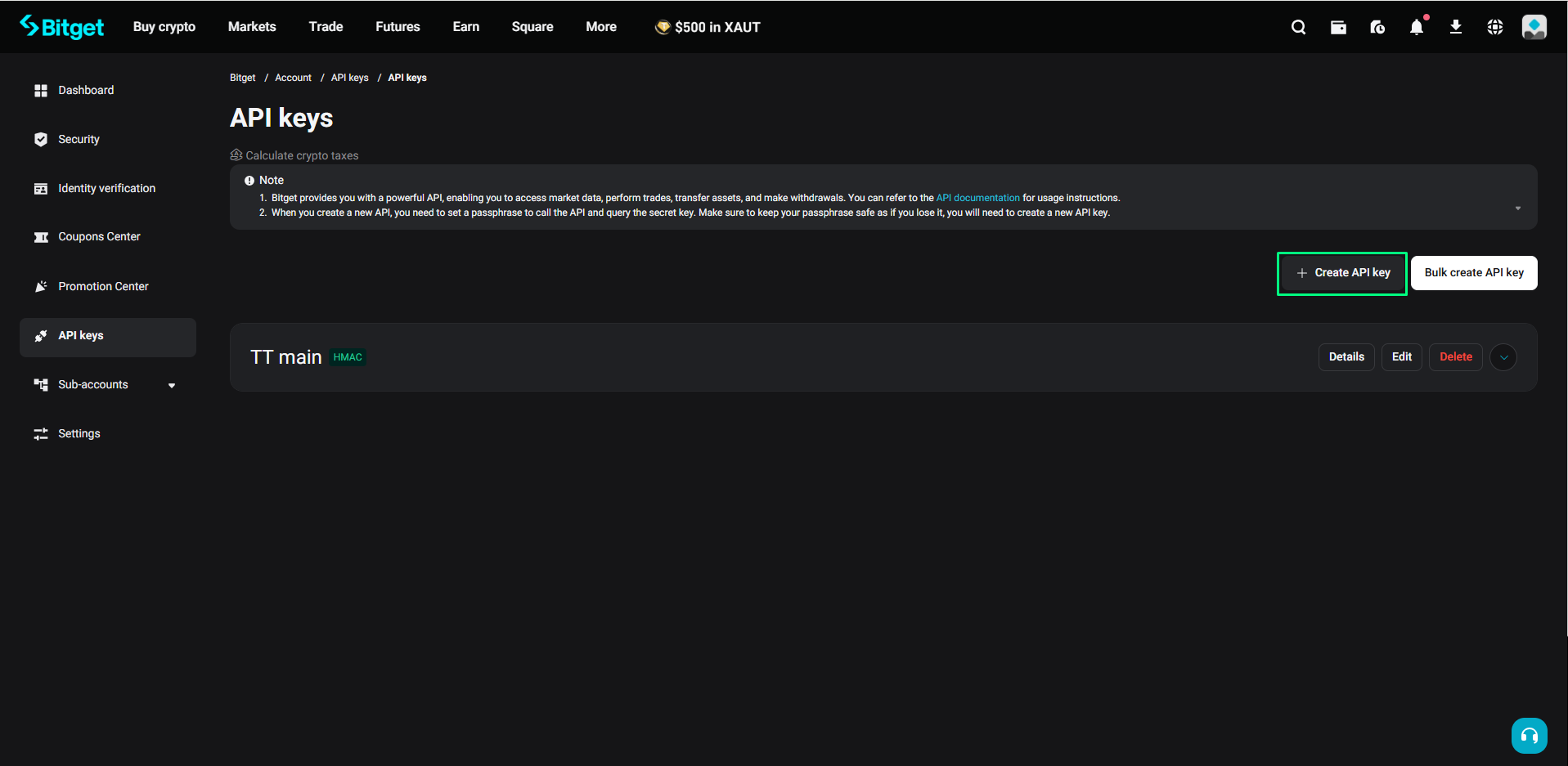
Task: Expand the TT main key chevron
Action: point(1503,357)
